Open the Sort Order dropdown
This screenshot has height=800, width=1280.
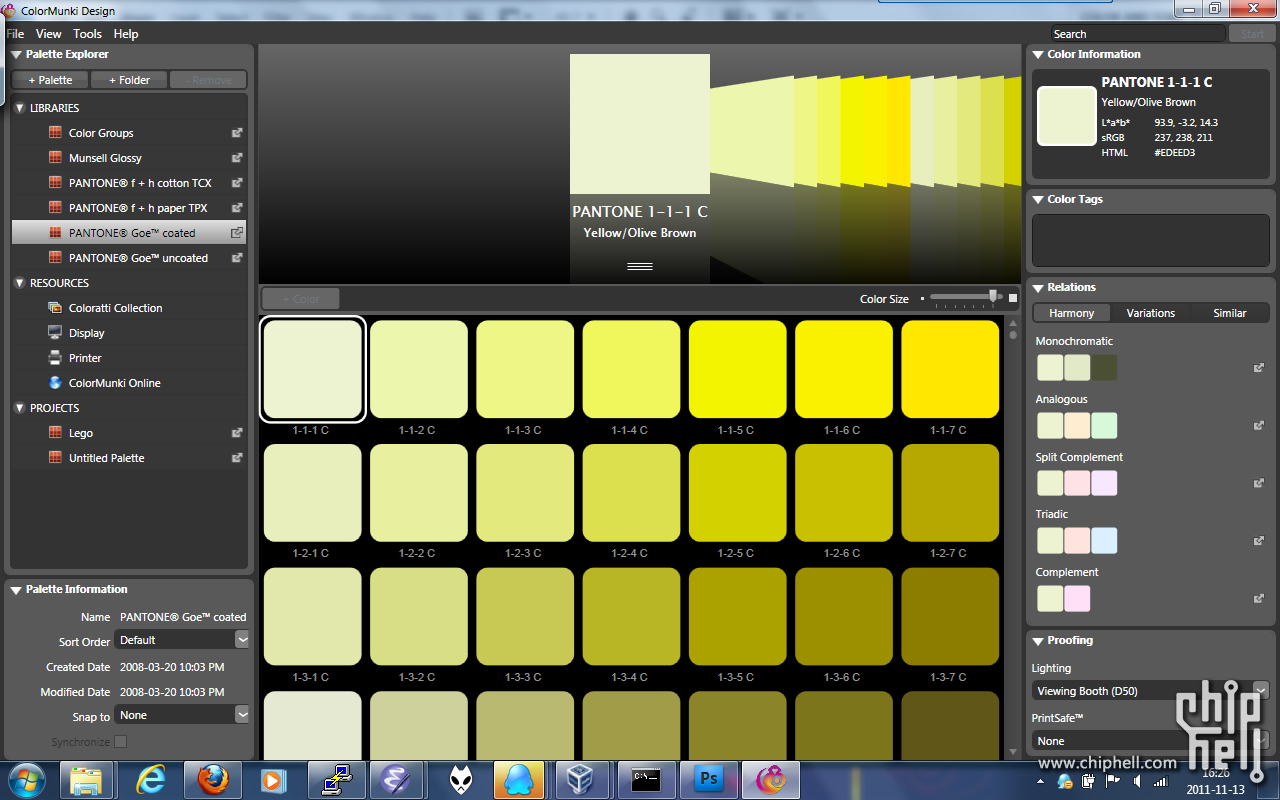point(182,640)
